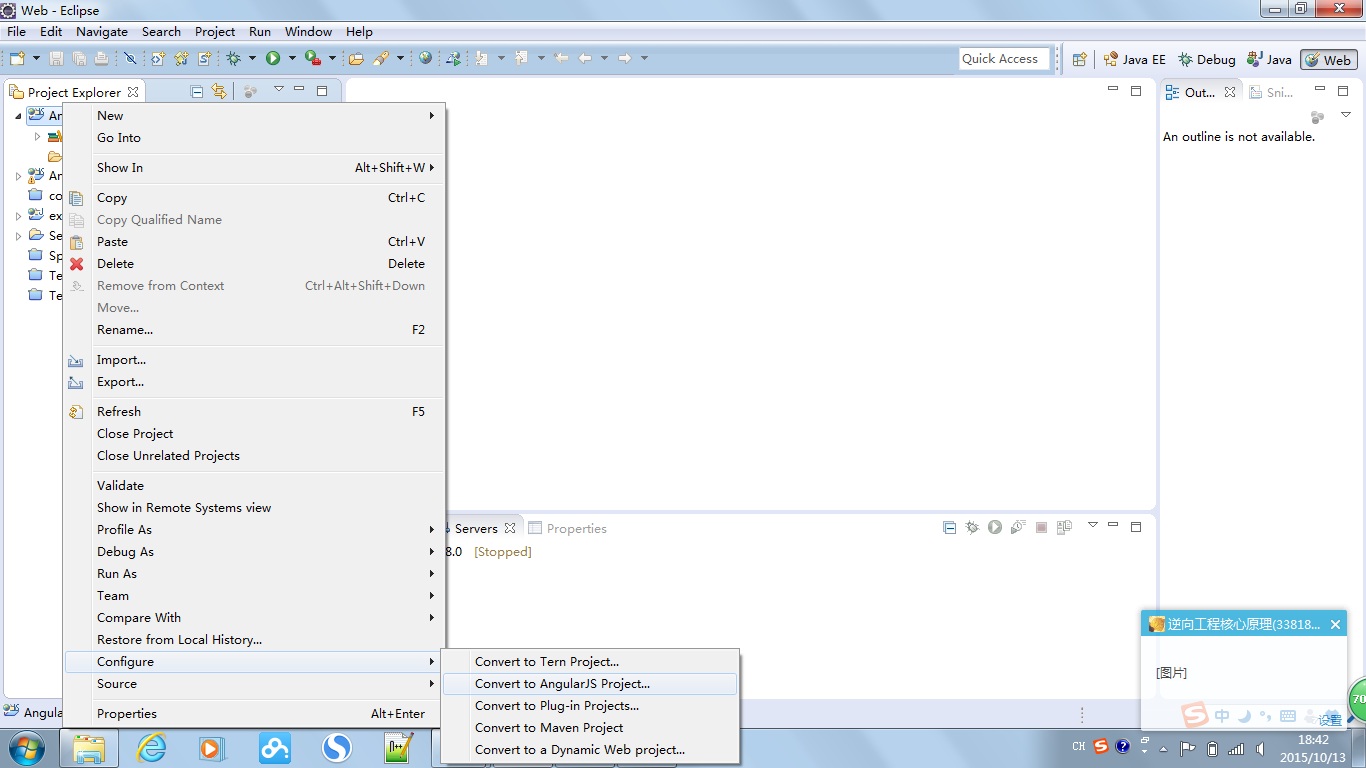Click Start server in profile mode icon
Screen dimensions: 1366x768
point(1018,527)
